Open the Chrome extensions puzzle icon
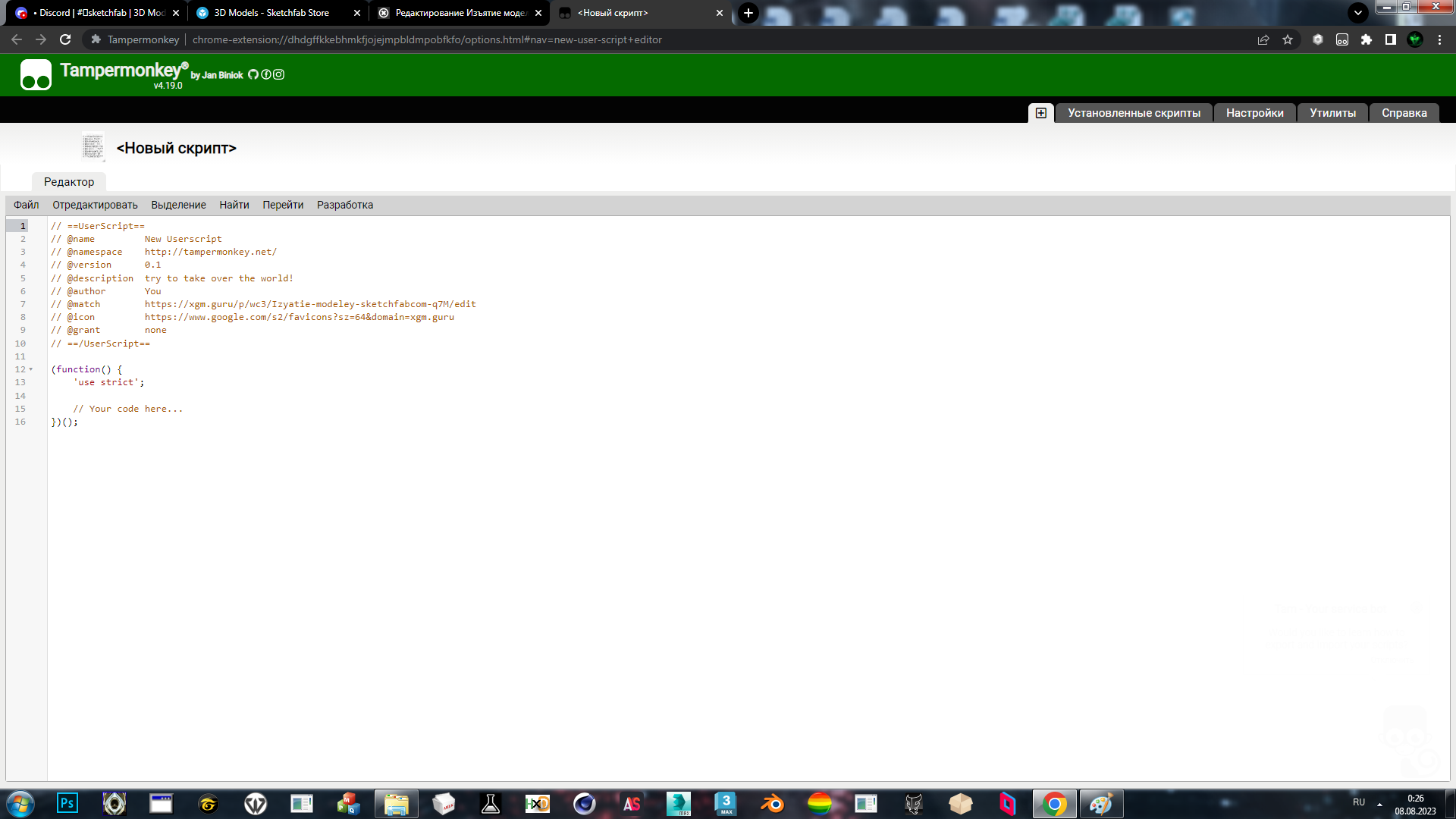The image size is (1456, 819). click(1366, 39)
